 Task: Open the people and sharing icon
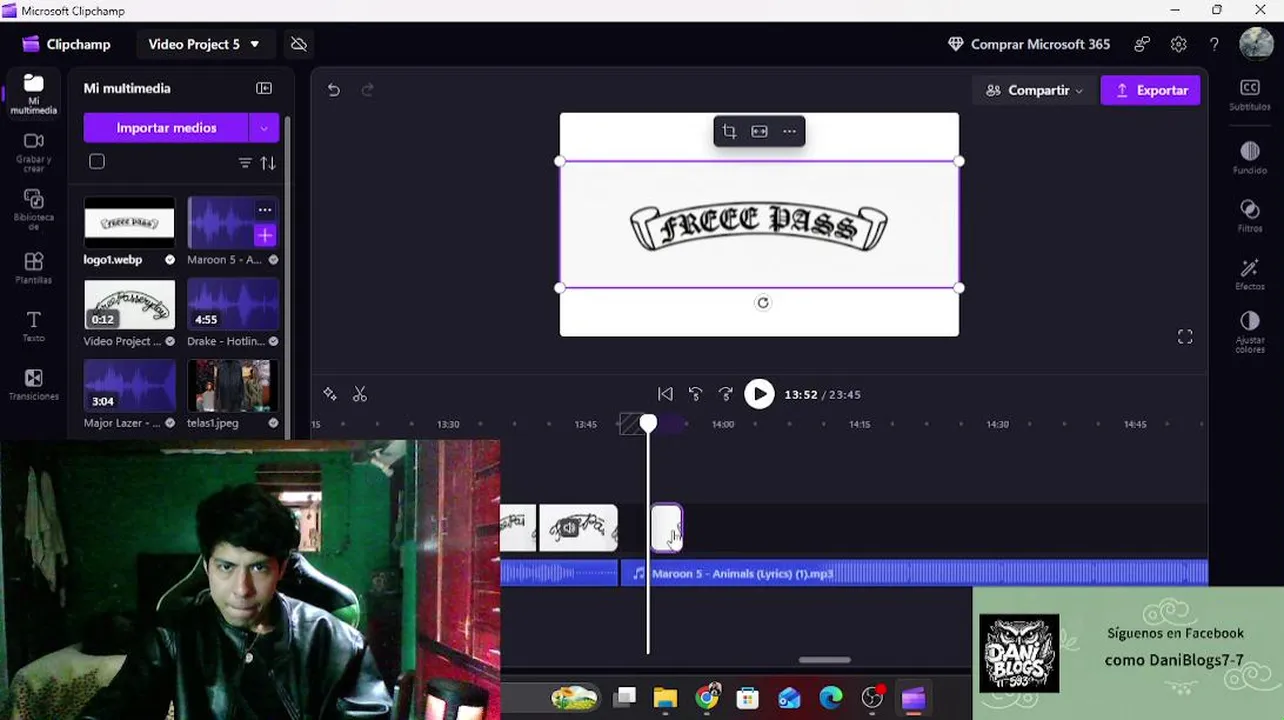coord(1142,44)
